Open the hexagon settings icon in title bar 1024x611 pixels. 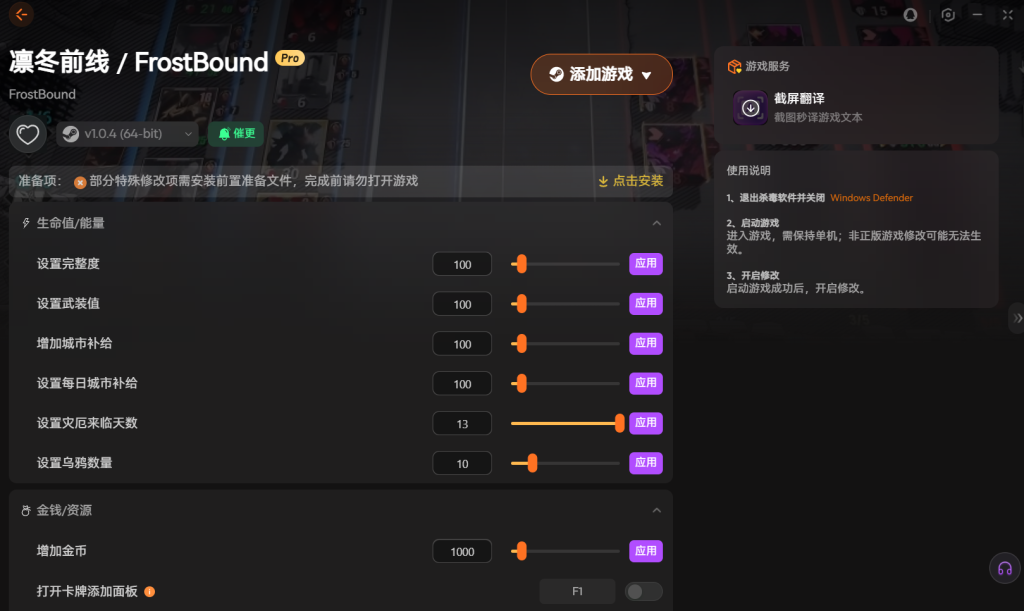click(x=948, y=14)
